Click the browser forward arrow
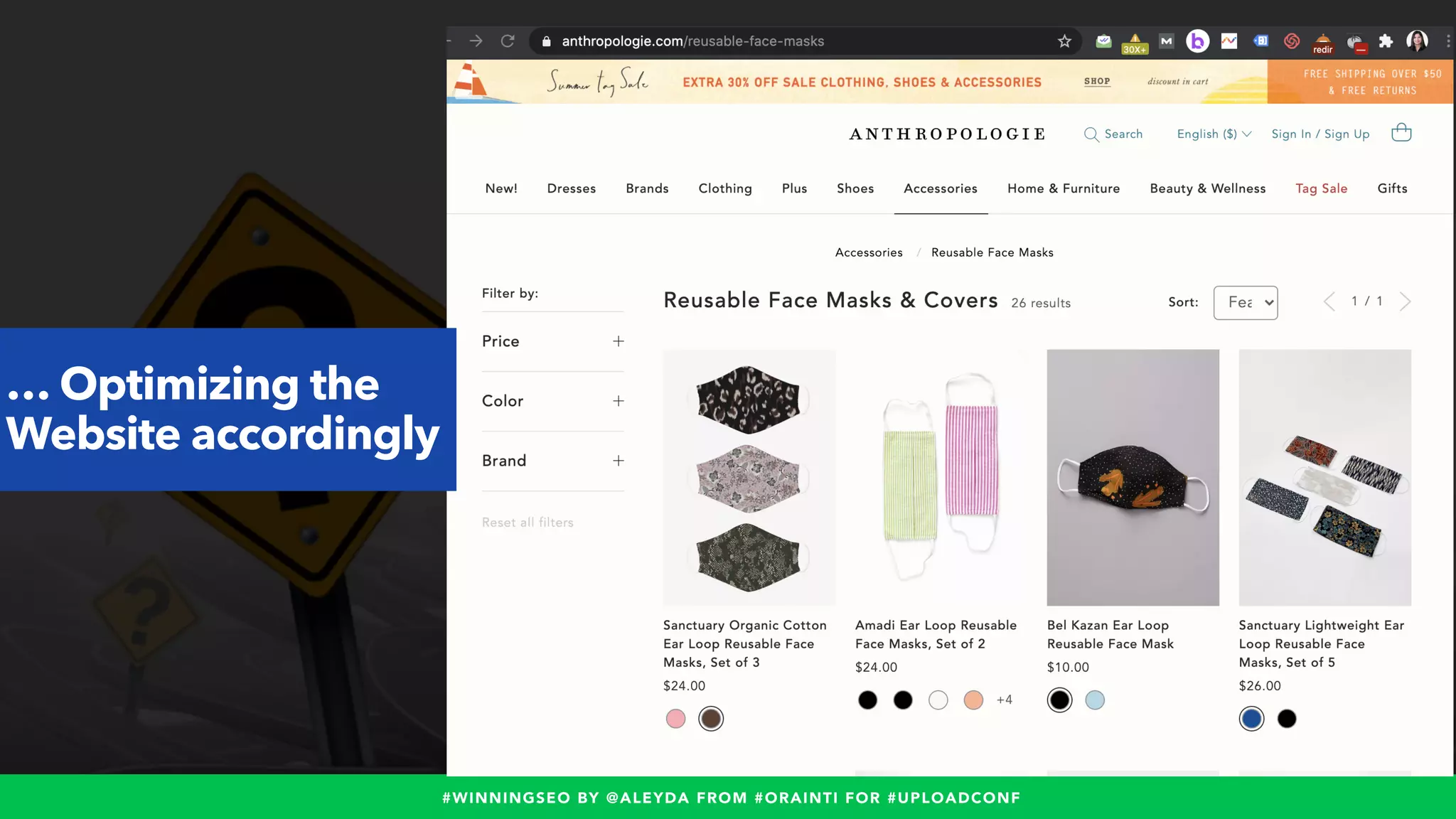This screenshot has width=1456, height=819. pos(476,41)
